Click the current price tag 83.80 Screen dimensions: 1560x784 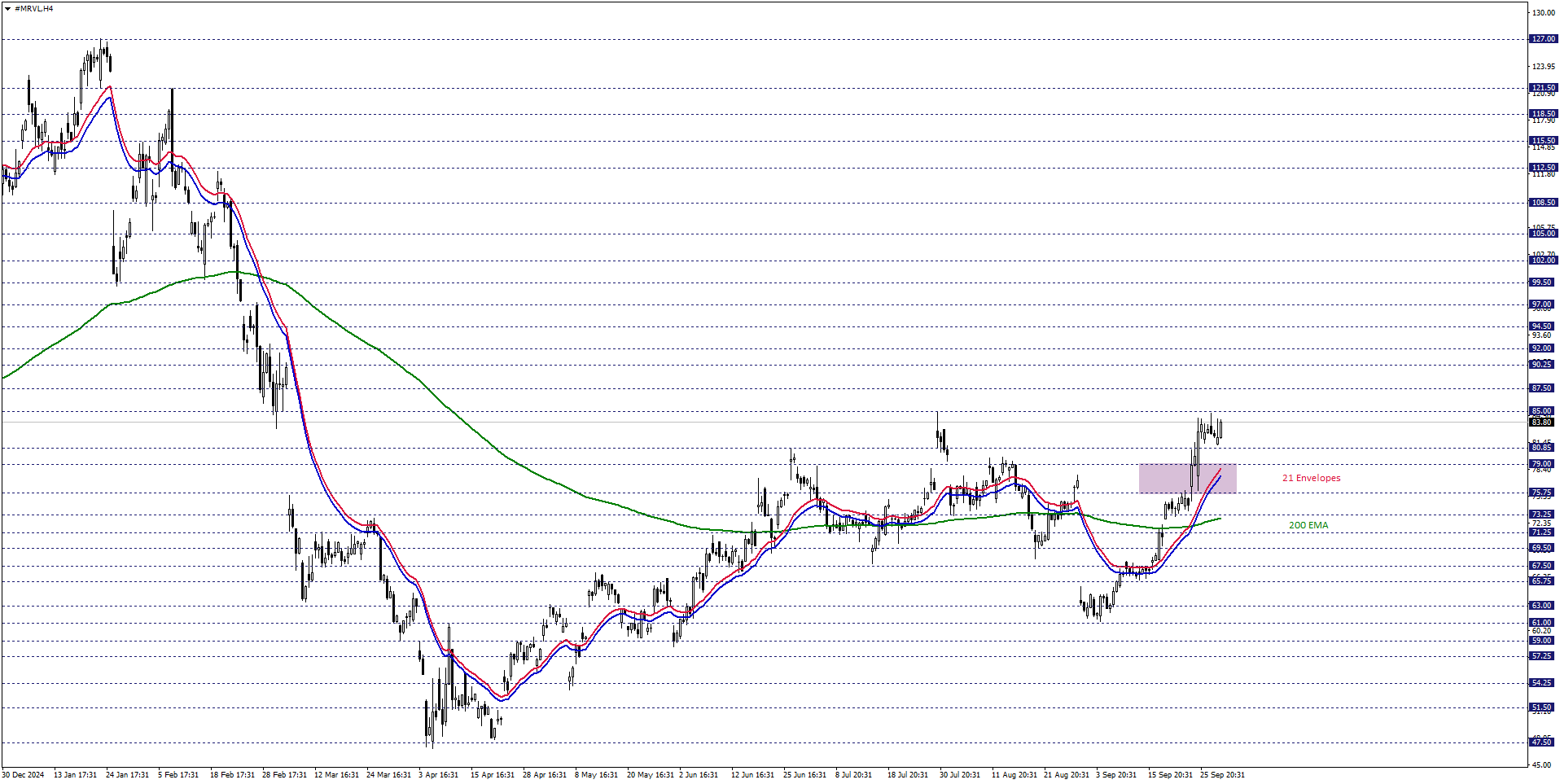pos(1544,423)
